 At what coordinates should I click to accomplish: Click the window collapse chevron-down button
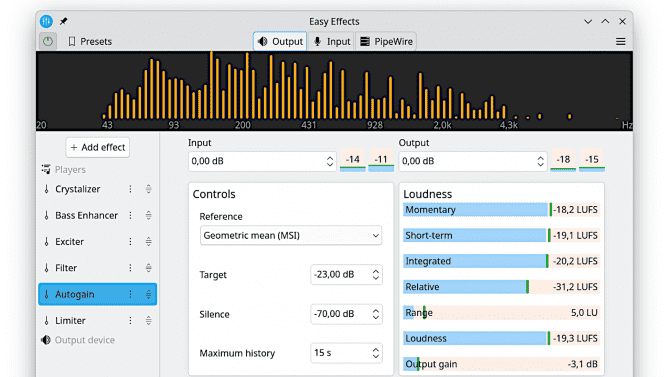pos(588,21)
